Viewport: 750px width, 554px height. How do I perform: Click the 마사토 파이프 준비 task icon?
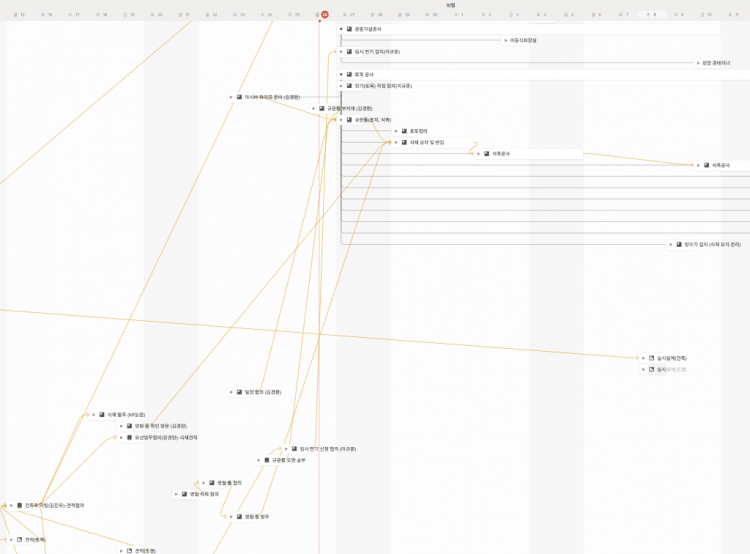(239, 97)
